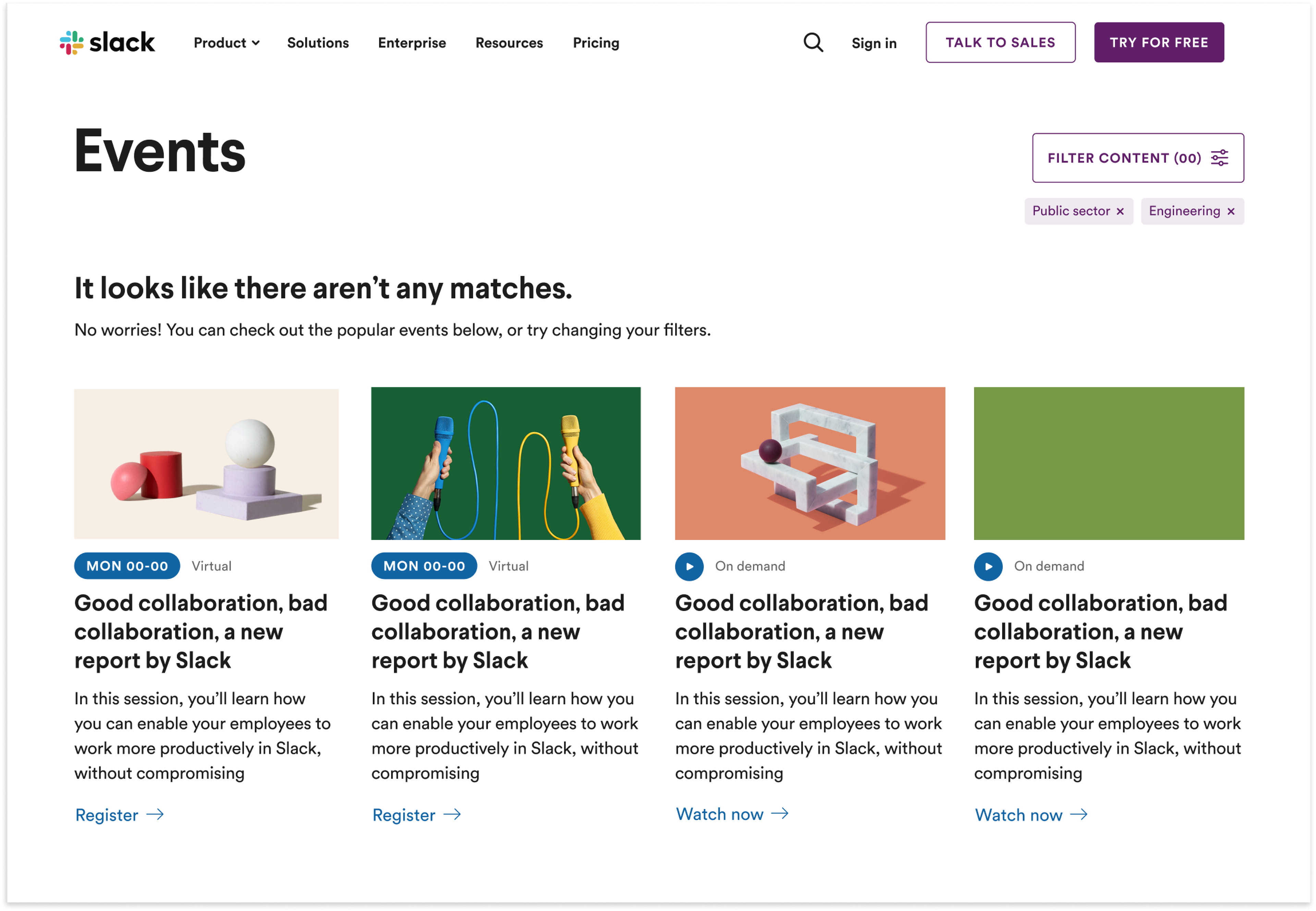Image resolution: width=1316 pixels, height=911 pixels.
Task: Click the event title under the shapes image
Action: coord(201,632)
